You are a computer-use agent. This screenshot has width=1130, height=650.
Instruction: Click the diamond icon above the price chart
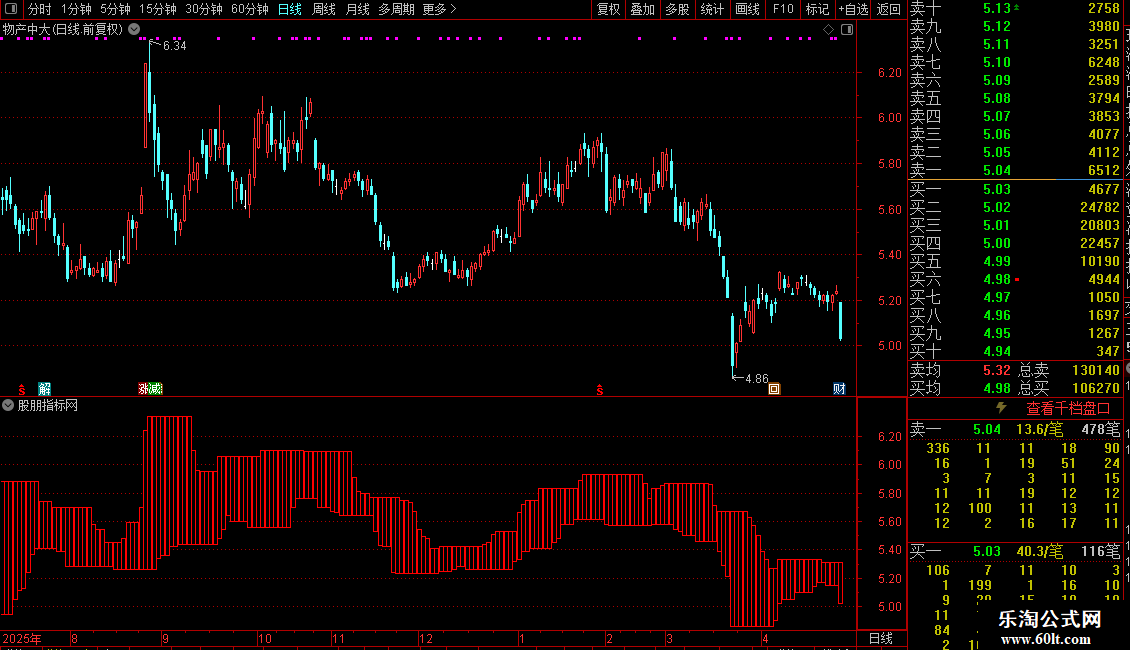pyautogui.click(x=828, y=30)
